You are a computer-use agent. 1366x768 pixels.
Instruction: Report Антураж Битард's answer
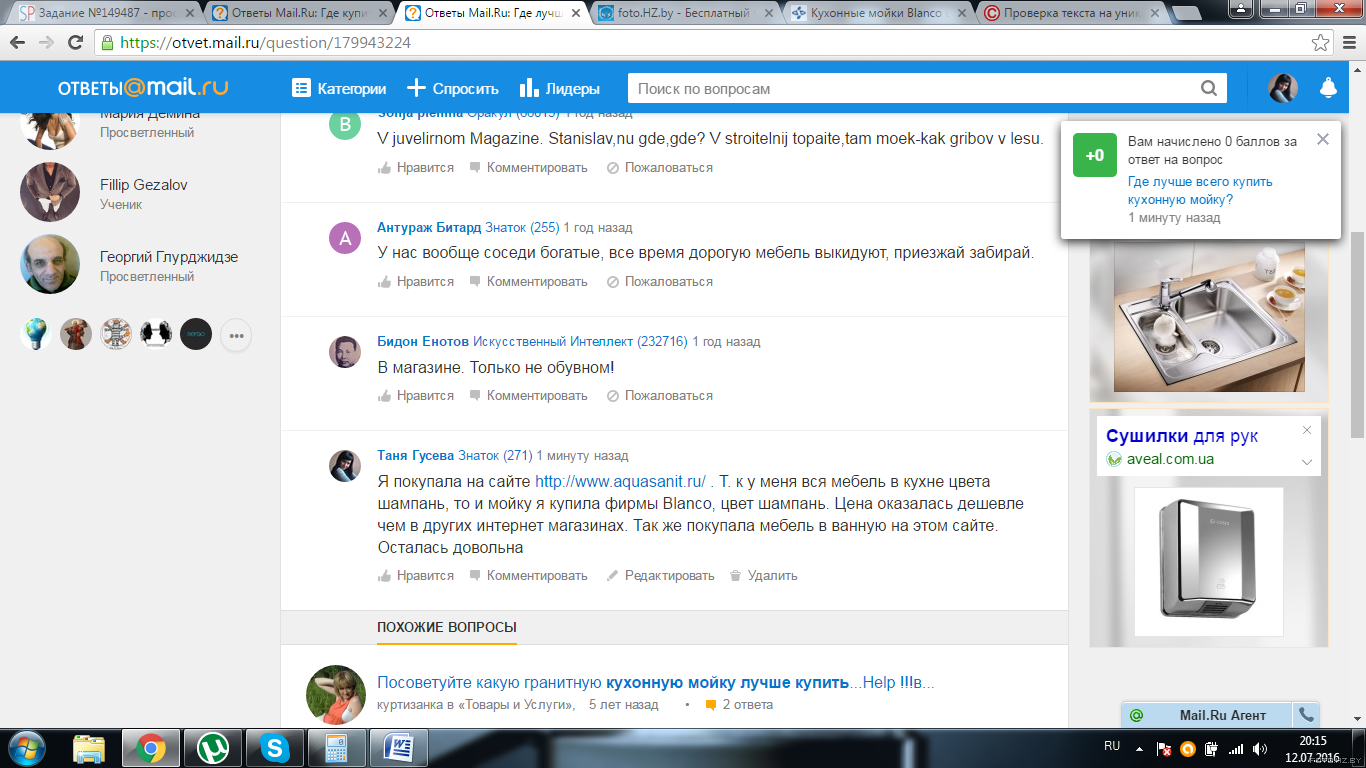(660, 281)
